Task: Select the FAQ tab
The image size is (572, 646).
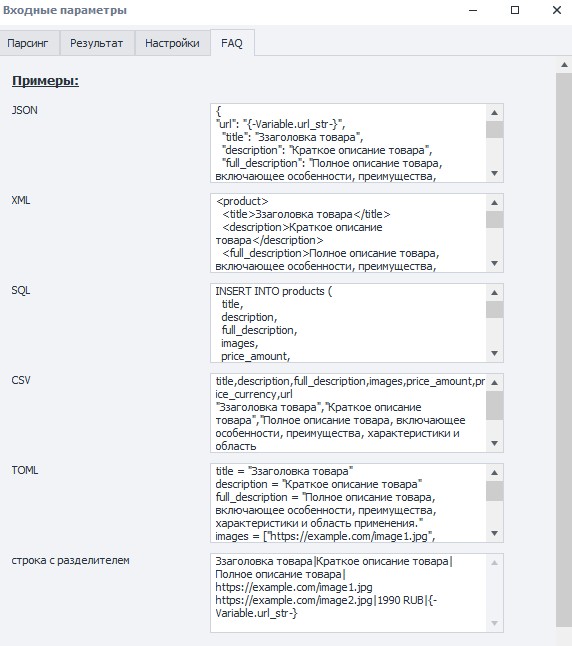Action: point(232,42)
